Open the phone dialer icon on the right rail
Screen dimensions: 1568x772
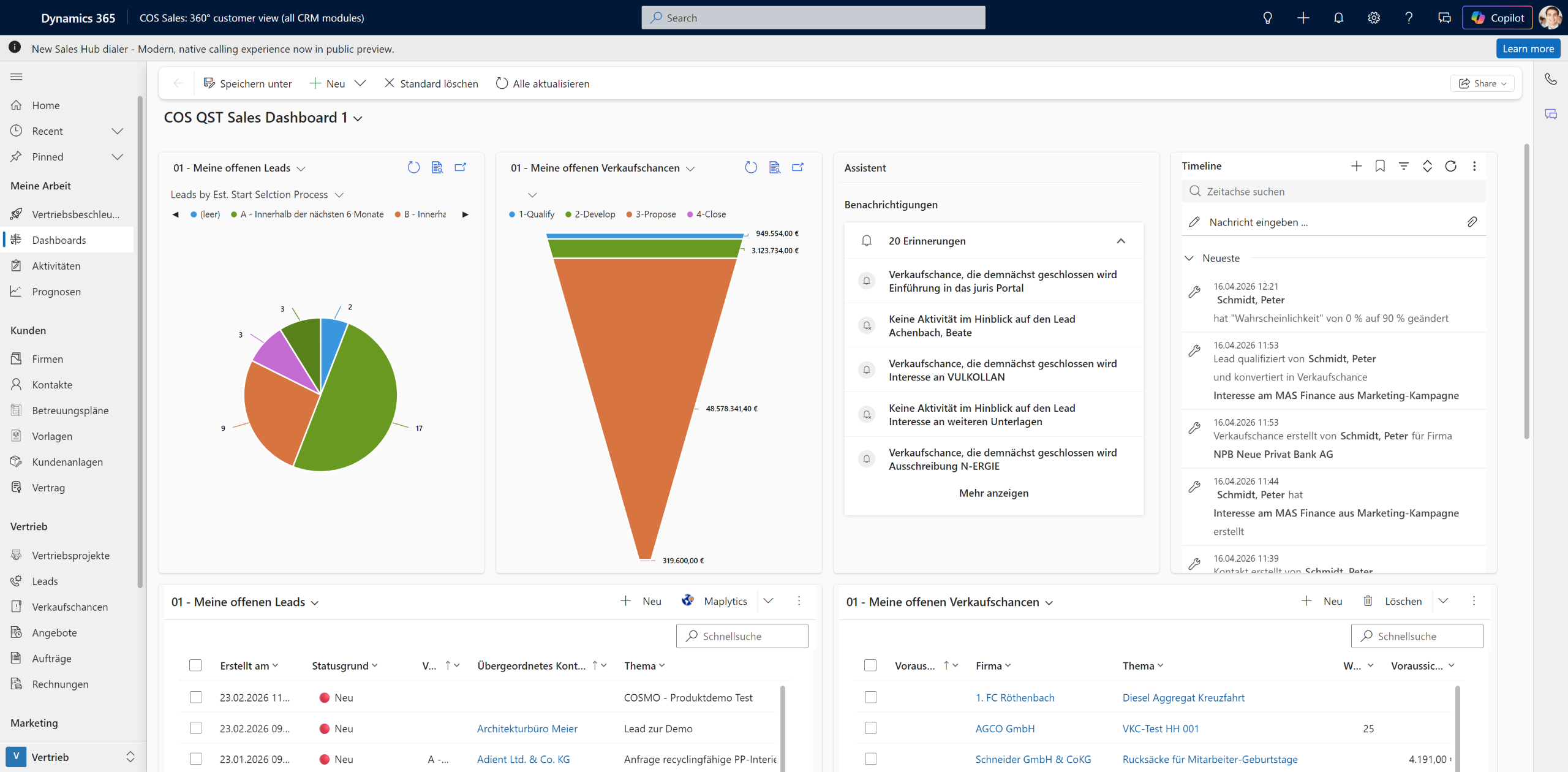[1551, 79]
